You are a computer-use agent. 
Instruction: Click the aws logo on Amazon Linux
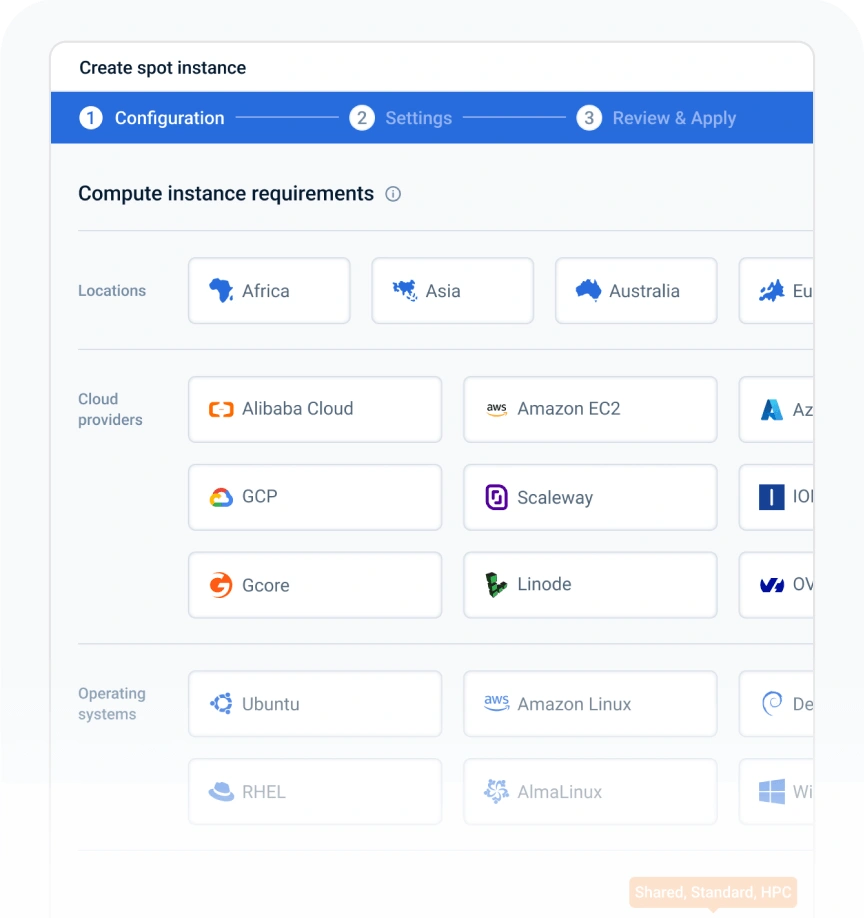[x=496, y=703]
